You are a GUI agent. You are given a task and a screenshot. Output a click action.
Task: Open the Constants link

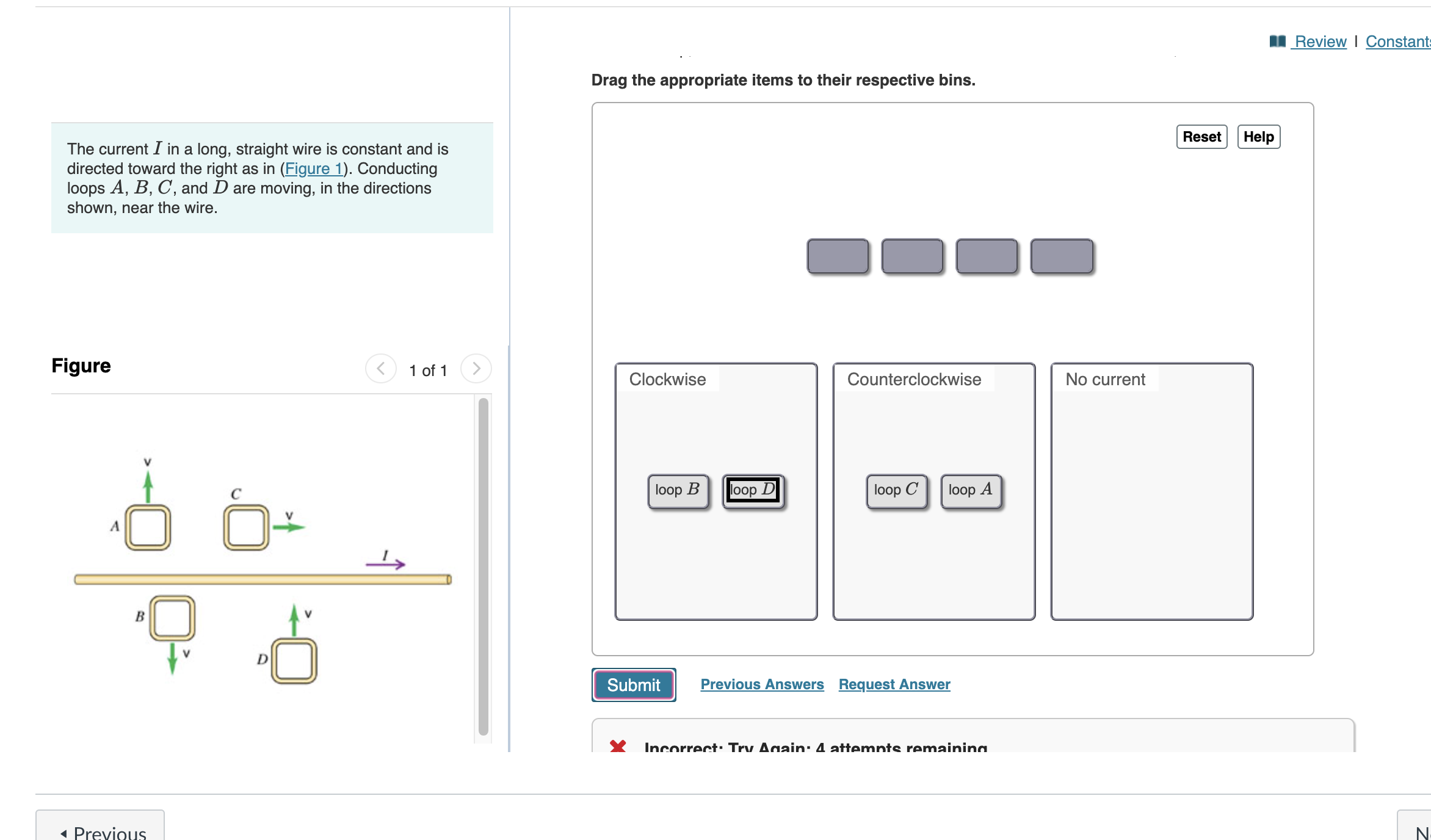click(x=1397, y=42)
